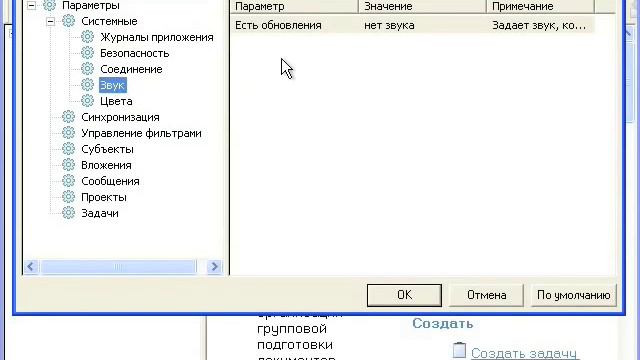This screenshot has height=360, width=640.
Task: Collapse the Параметры root node
Action: (31, 5)
